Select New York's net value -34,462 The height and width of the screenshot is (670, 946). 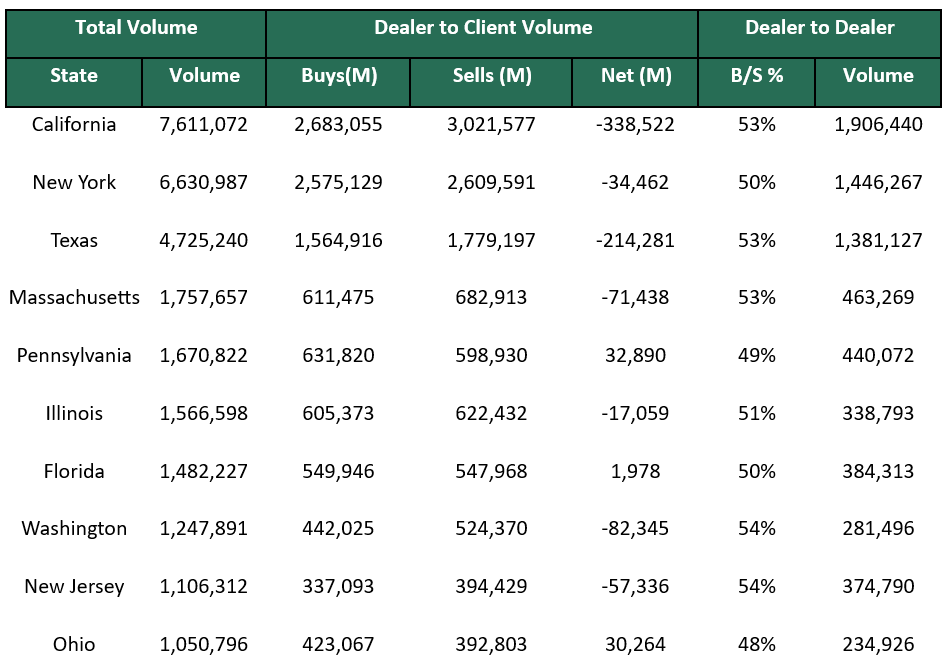point(633,182)
